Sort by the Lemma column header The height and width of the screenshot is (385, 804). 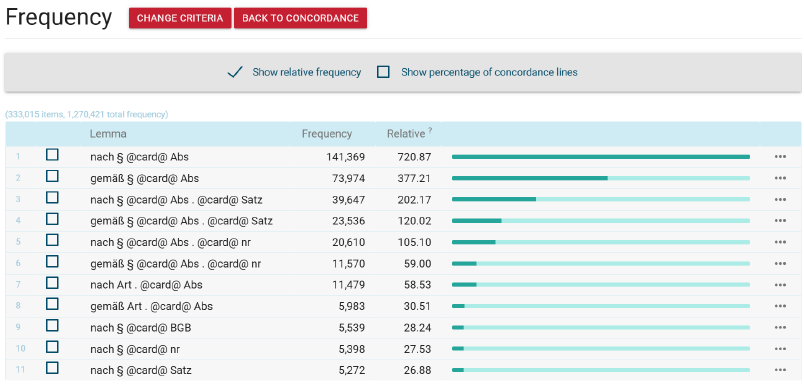pos(108,134)
